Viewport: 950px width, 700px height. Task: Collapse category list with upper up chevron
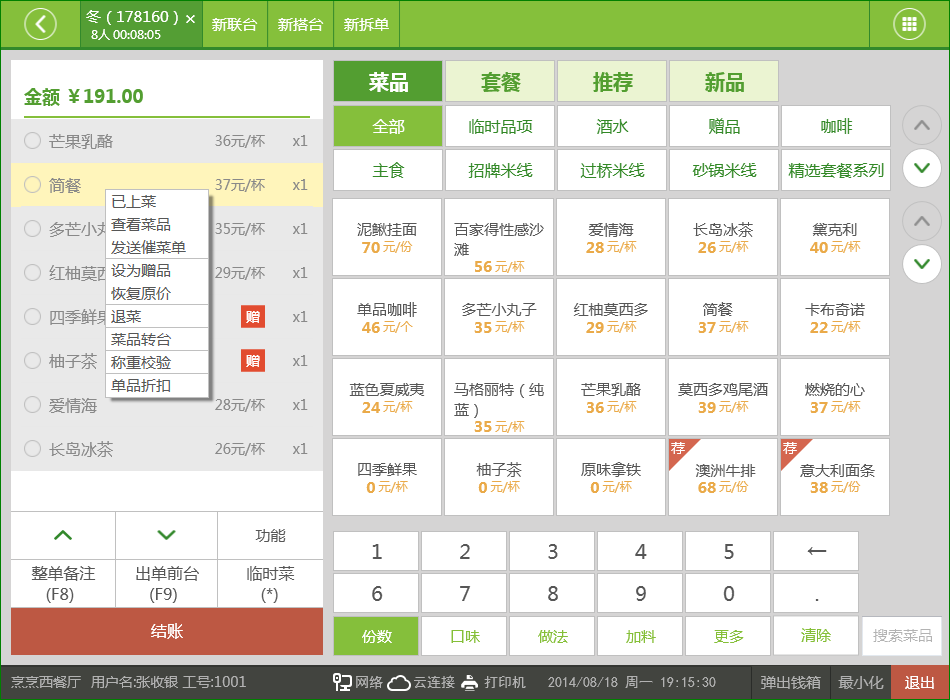pyautogui.click(x=922, y=125)
